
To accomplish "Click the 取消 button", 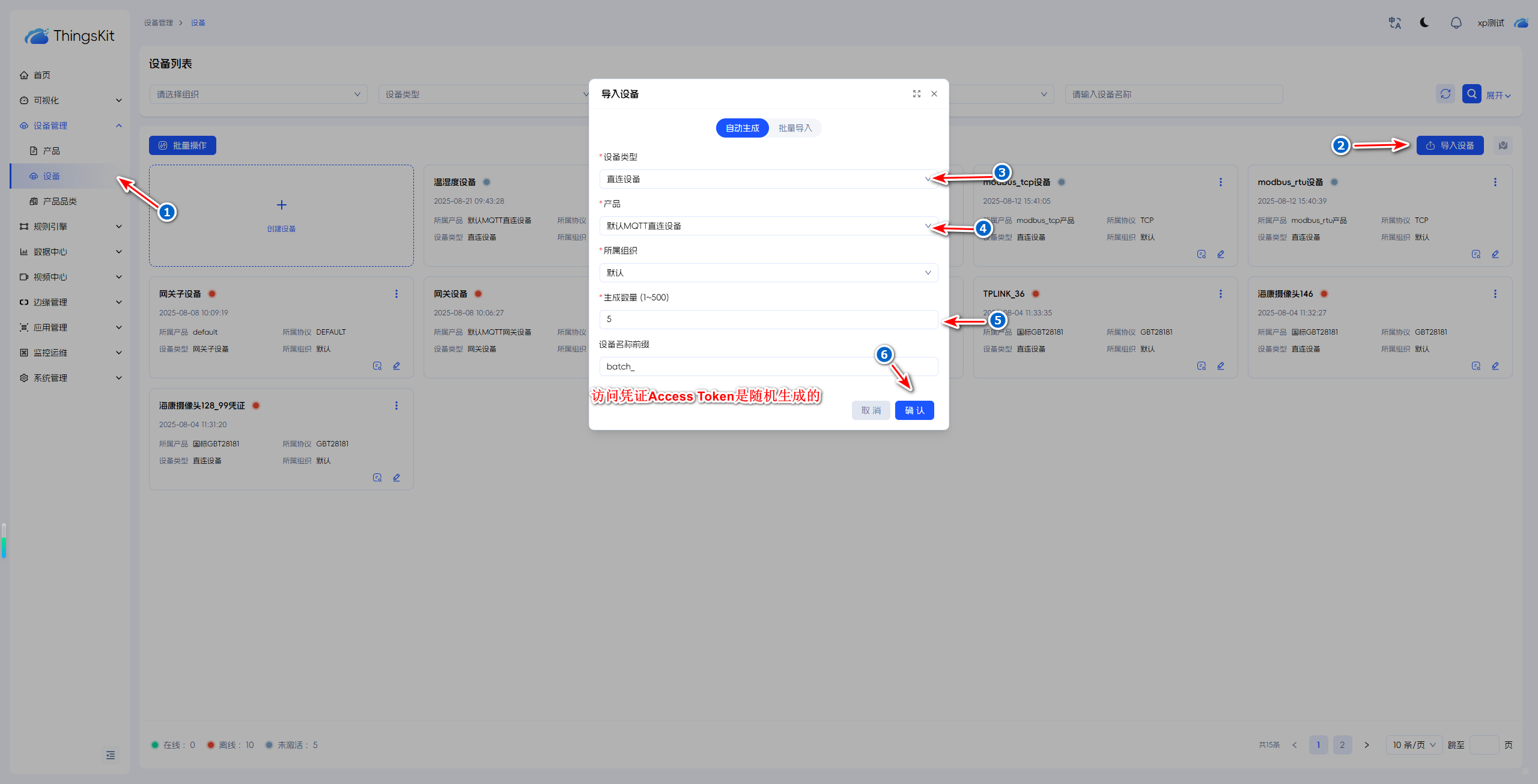I will coord(871,410).
